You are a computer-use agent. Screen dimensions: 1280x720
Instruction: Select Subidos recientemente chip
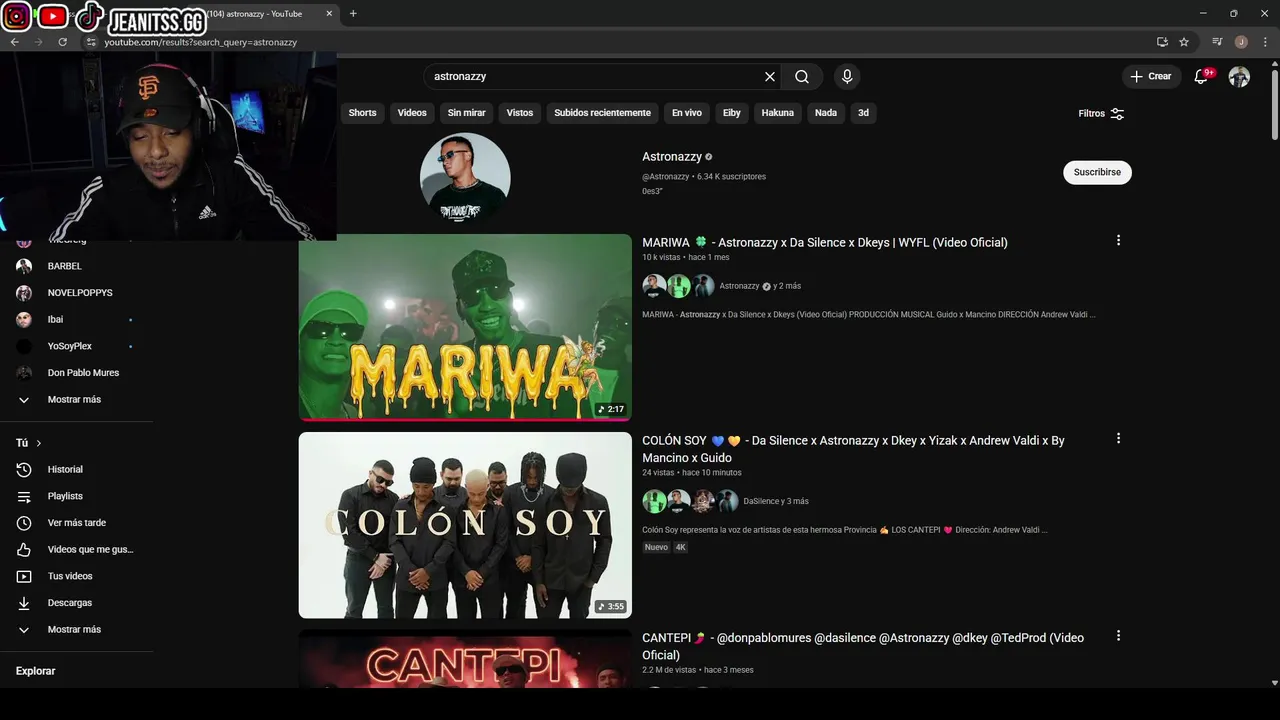pyautogui.click(x=602, y=113)
